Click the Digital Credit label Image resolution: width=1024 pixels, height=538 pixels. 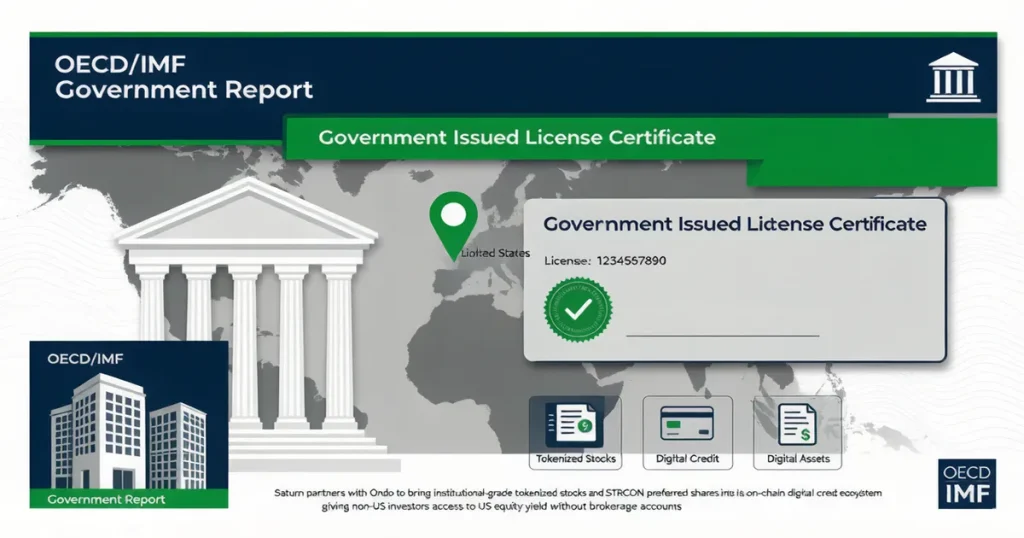coord(687,459)
